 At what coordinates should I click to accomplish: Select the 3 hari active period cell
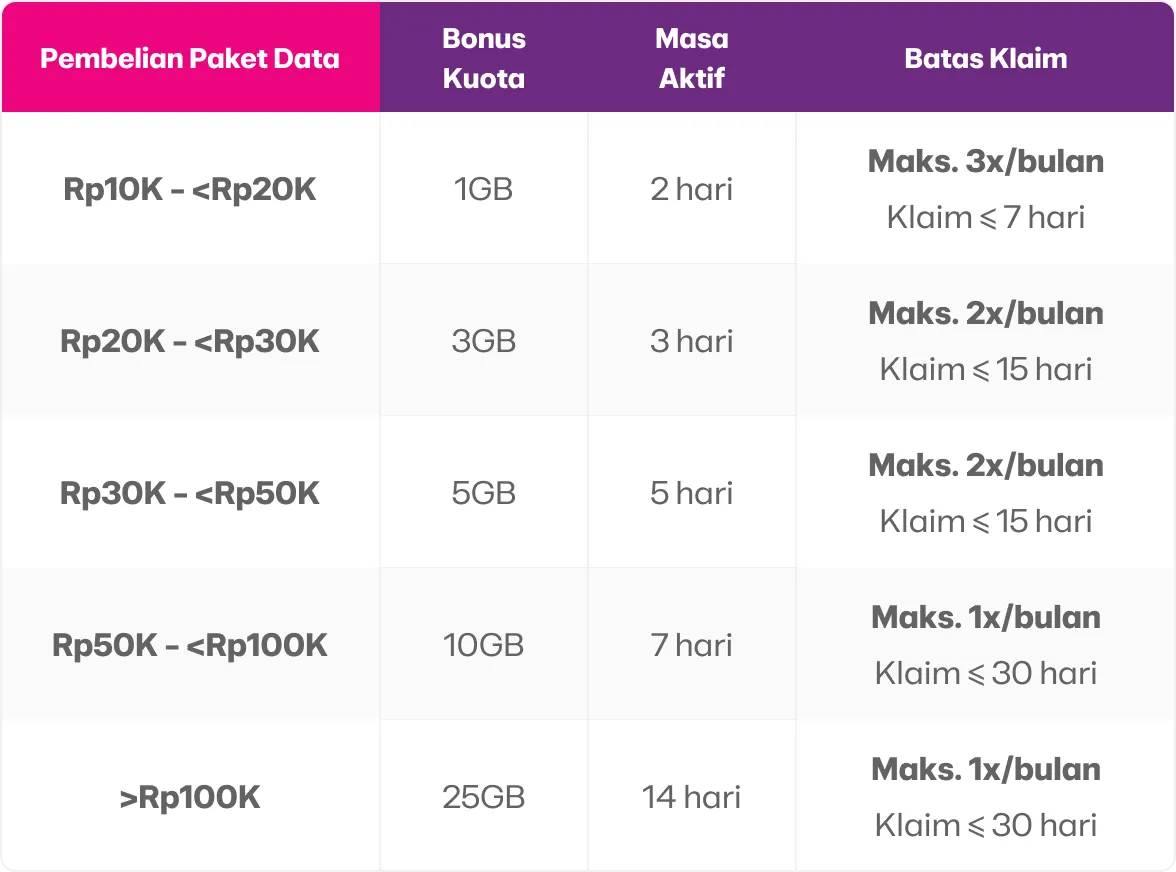click(x=692, y=342)
